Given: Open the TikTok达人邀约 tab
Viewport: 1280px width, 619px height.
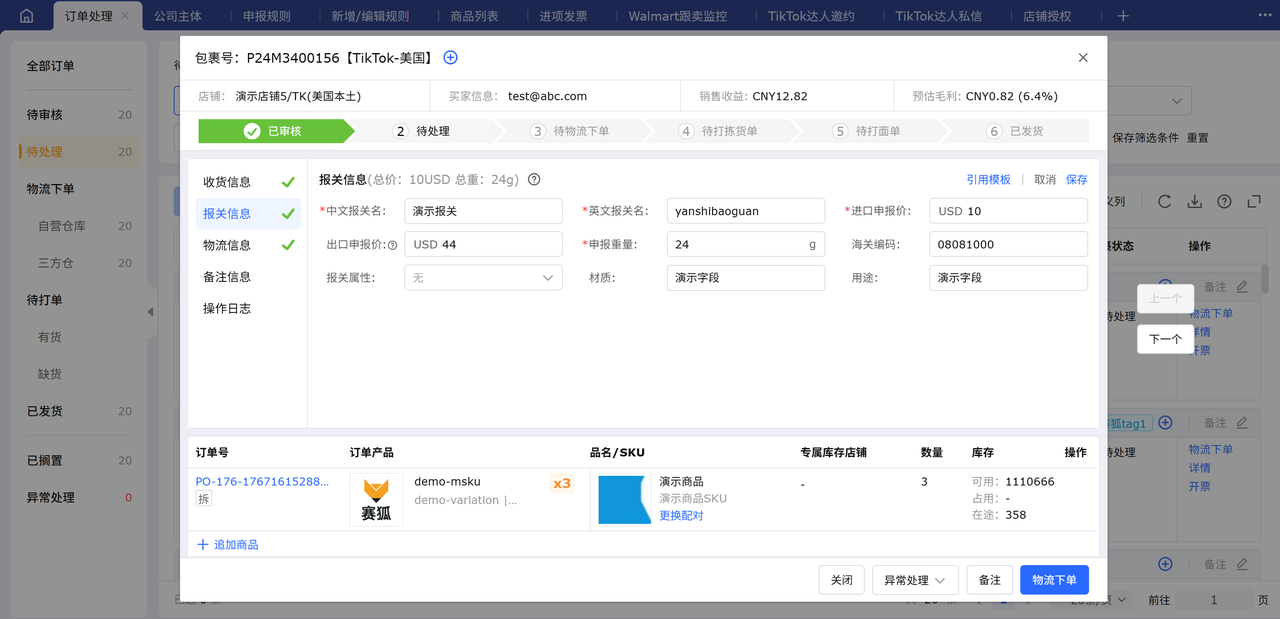Looking at the screenshot, I should pyautogui.click(x=811, y=16).
